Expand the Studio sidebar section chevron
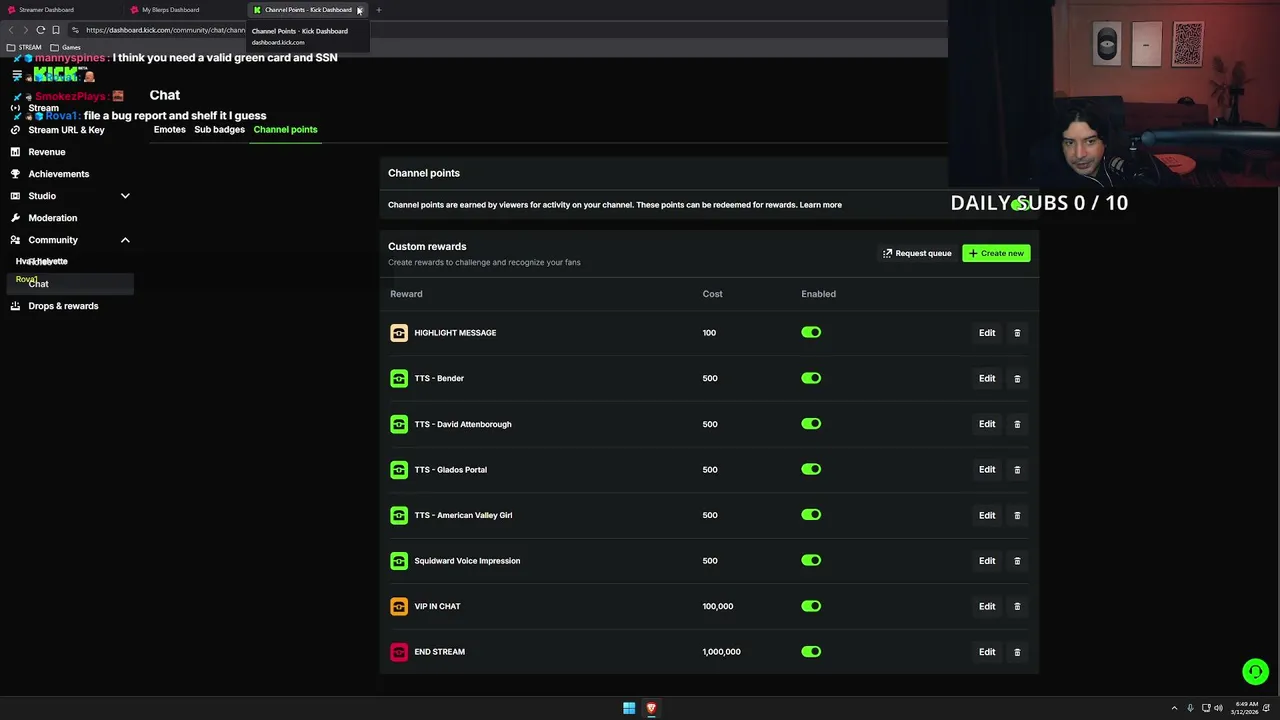 pos(125,196)
